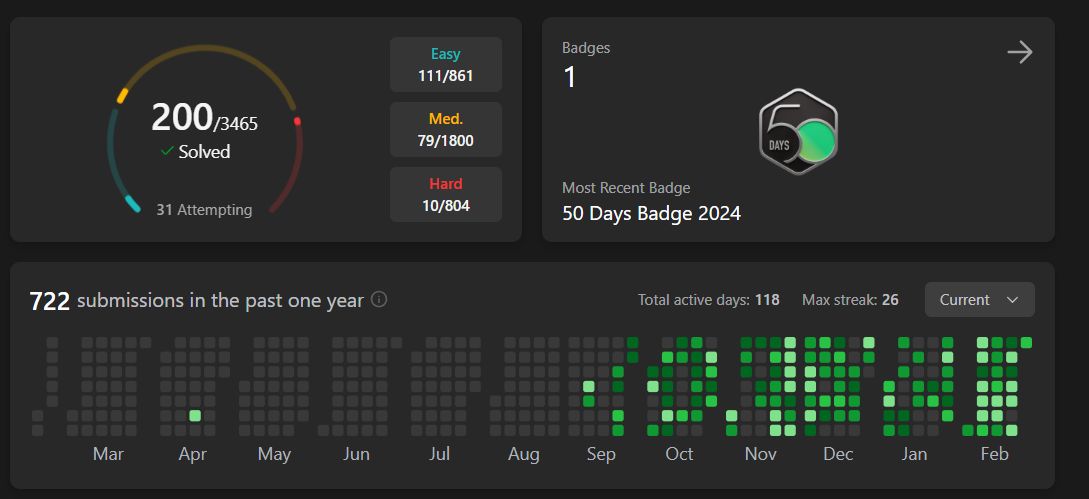Click the Feb month label on heatmap

994,454
